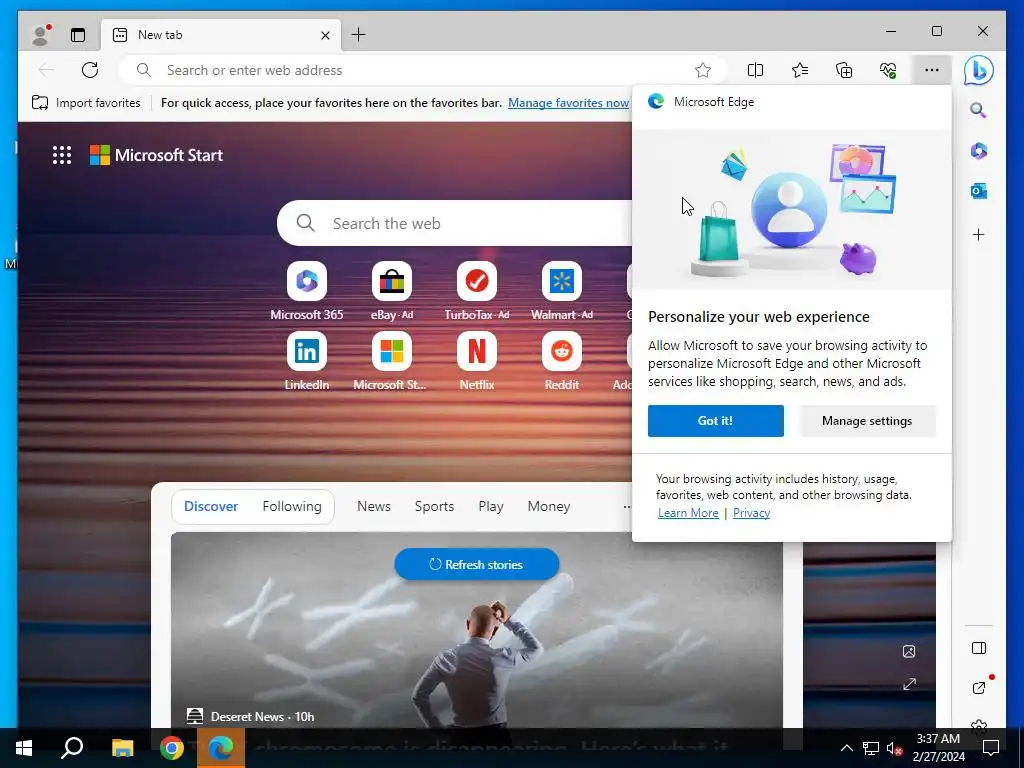Open the Reddit quick link

[562, 361]
